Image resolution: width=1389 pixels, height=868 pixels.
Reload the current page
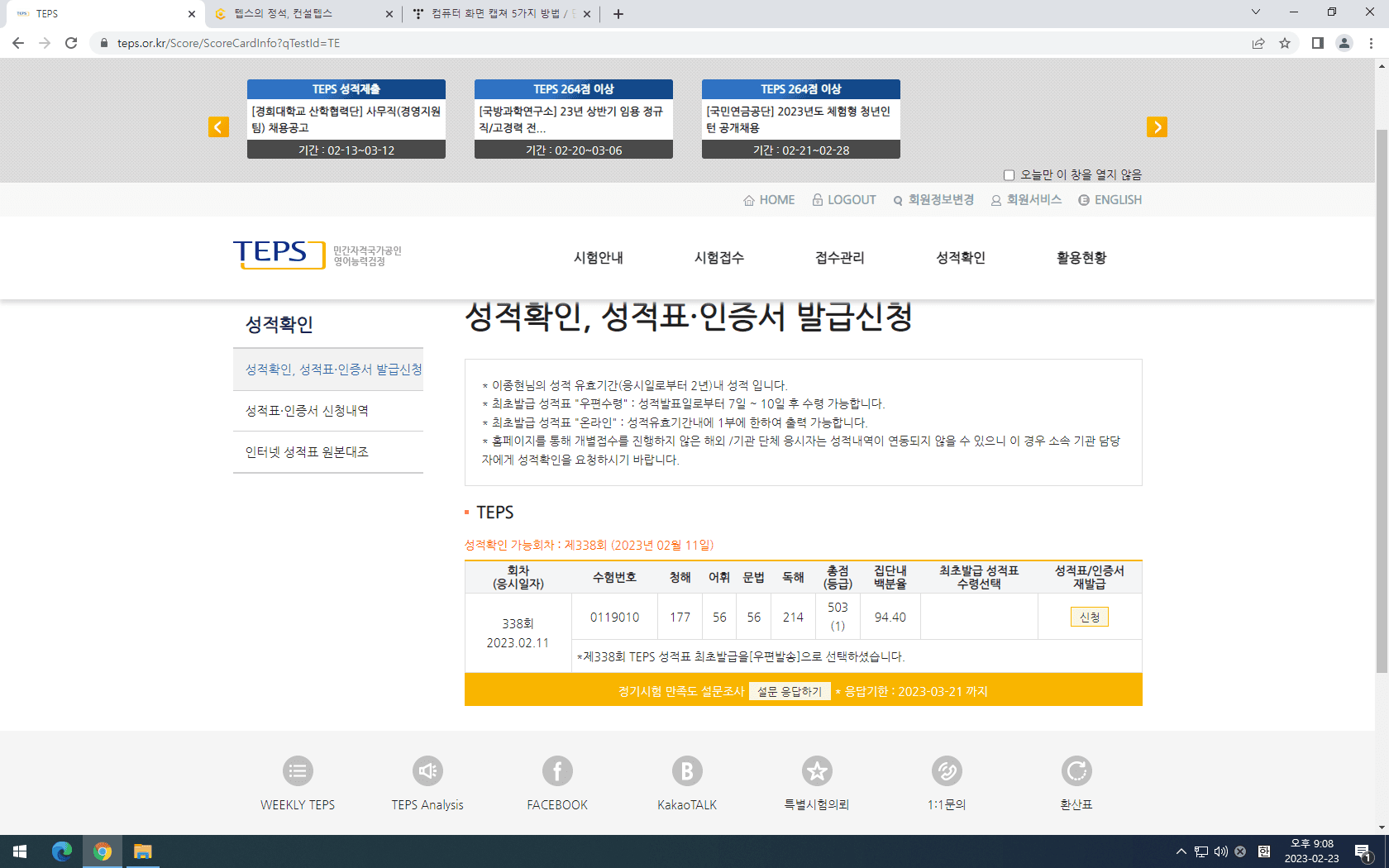point(71,43)
